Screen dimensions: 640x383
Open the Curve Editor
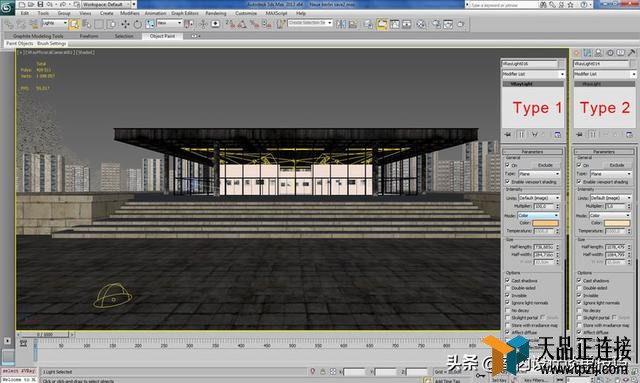point(395,24)
